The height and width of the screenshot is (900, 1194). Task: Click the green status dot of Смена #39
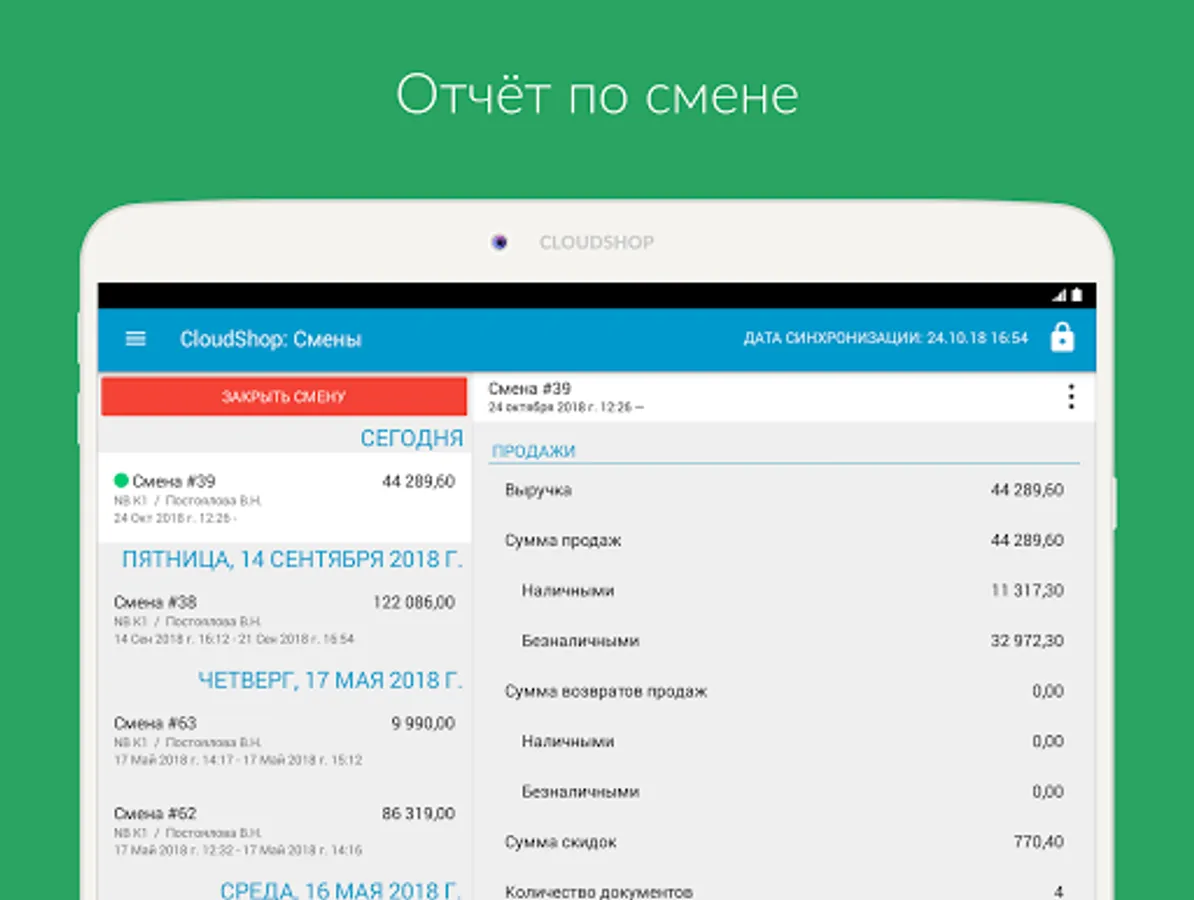pos(120,480)
